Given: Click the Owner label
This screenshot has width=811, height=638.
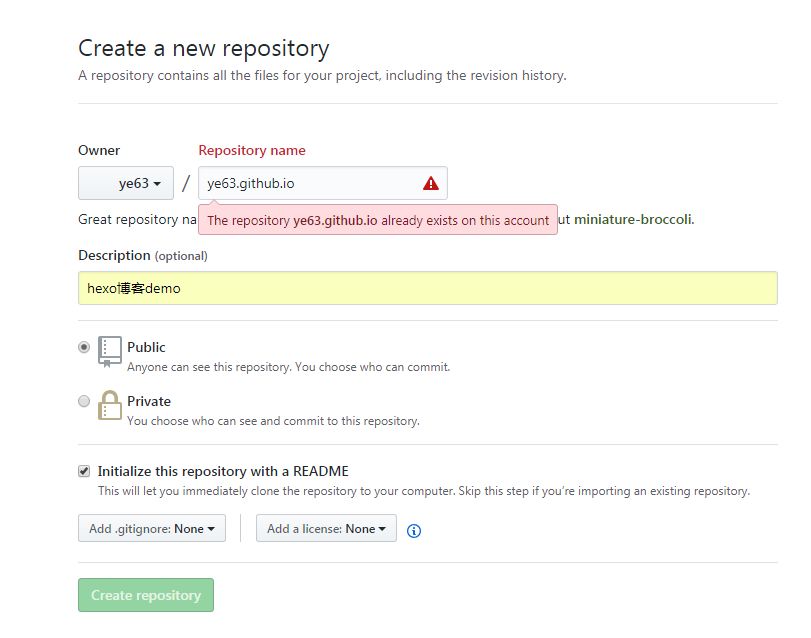Looking at the screenshot, I should click(x=99, y=150).
